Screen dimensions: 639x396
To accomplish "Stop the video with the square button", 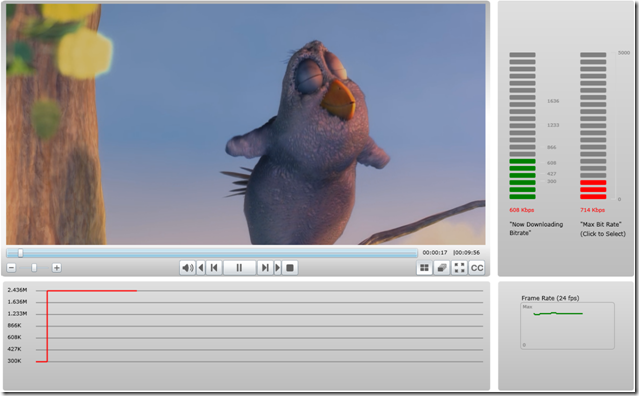I will click(x=290, y=268).
